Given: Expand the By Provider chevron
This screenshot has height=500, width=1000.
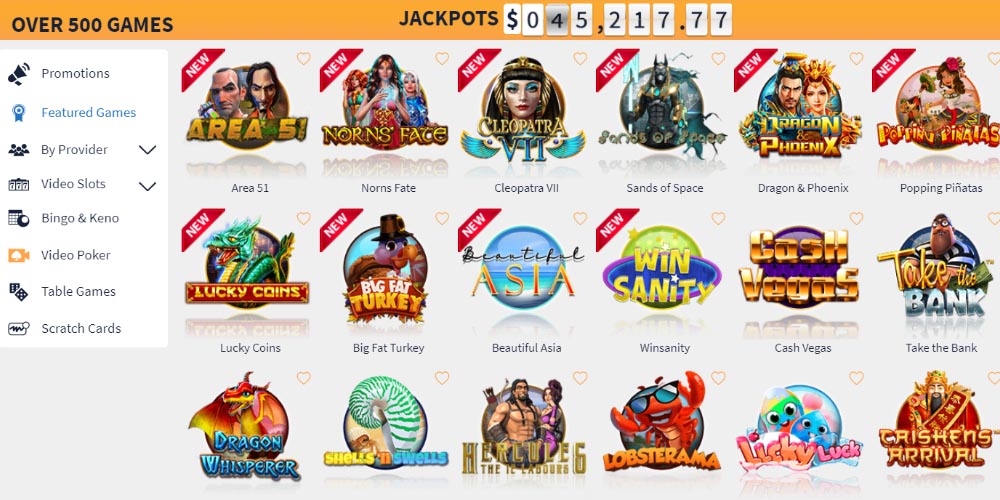Looking at the screenshot, I should (147, 150).
